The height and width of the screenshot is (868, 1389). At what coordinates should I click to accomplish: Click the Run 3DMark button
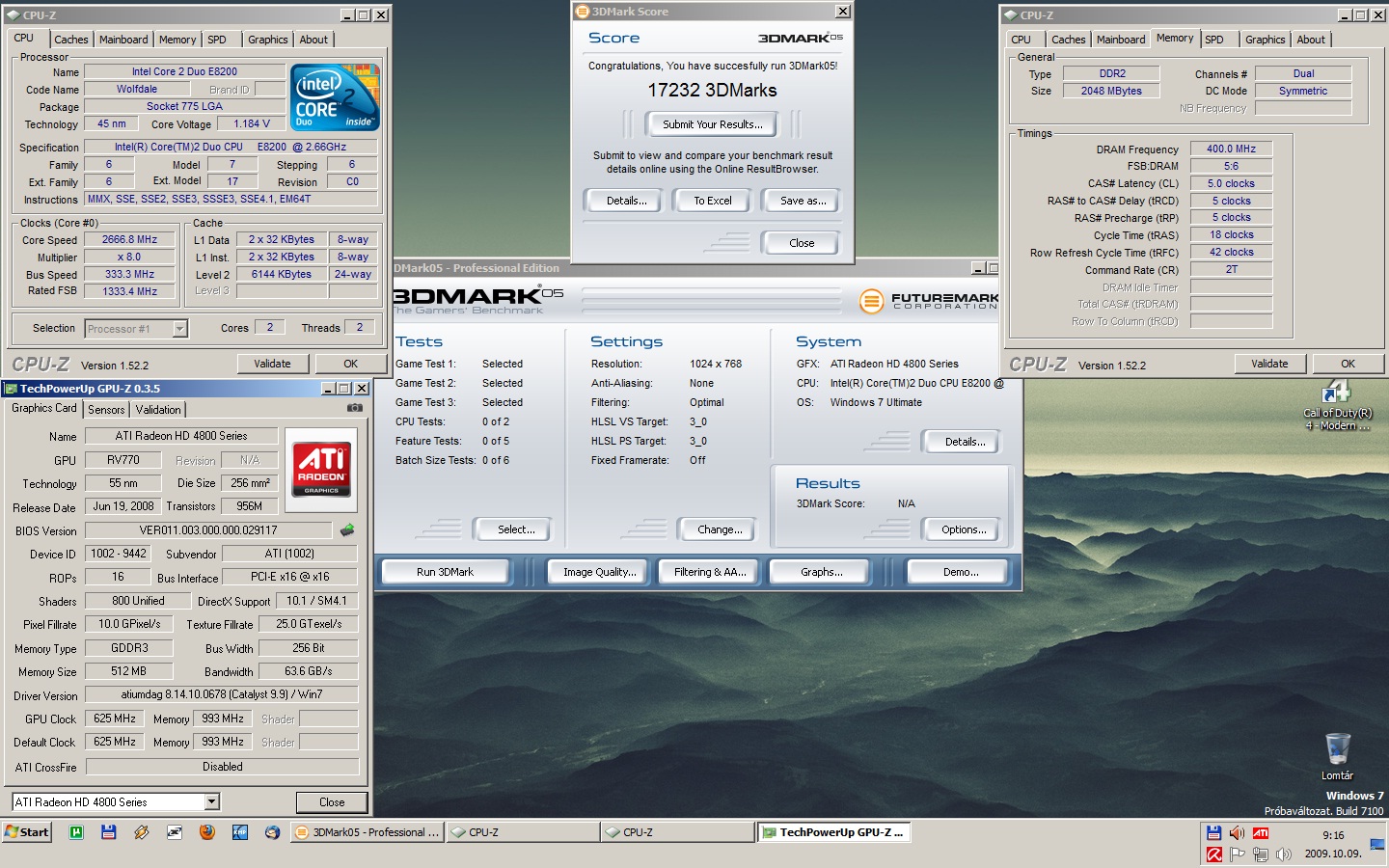pos(445,572)
